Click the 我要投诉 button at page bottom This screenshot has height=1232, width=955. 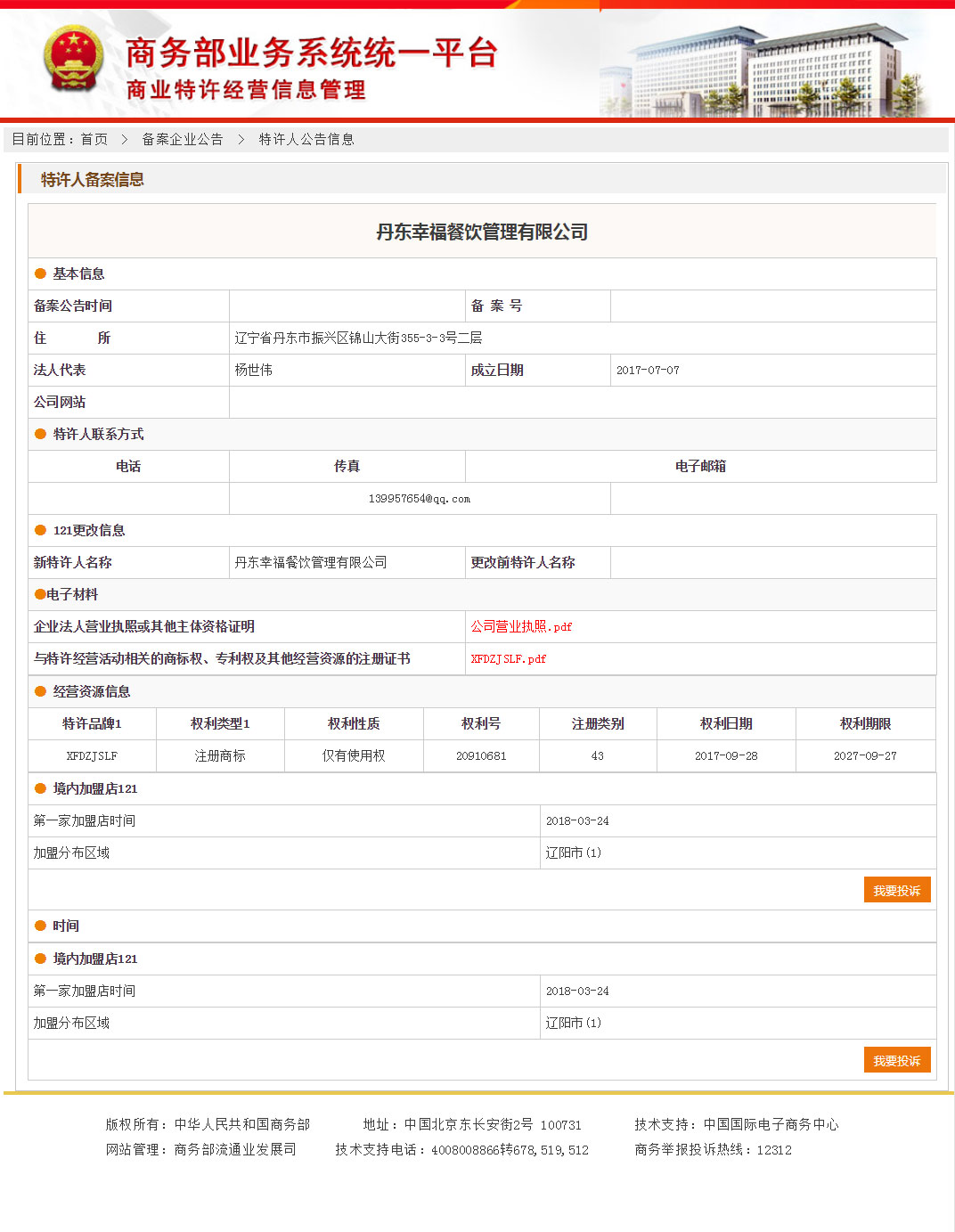(897, 1060)
